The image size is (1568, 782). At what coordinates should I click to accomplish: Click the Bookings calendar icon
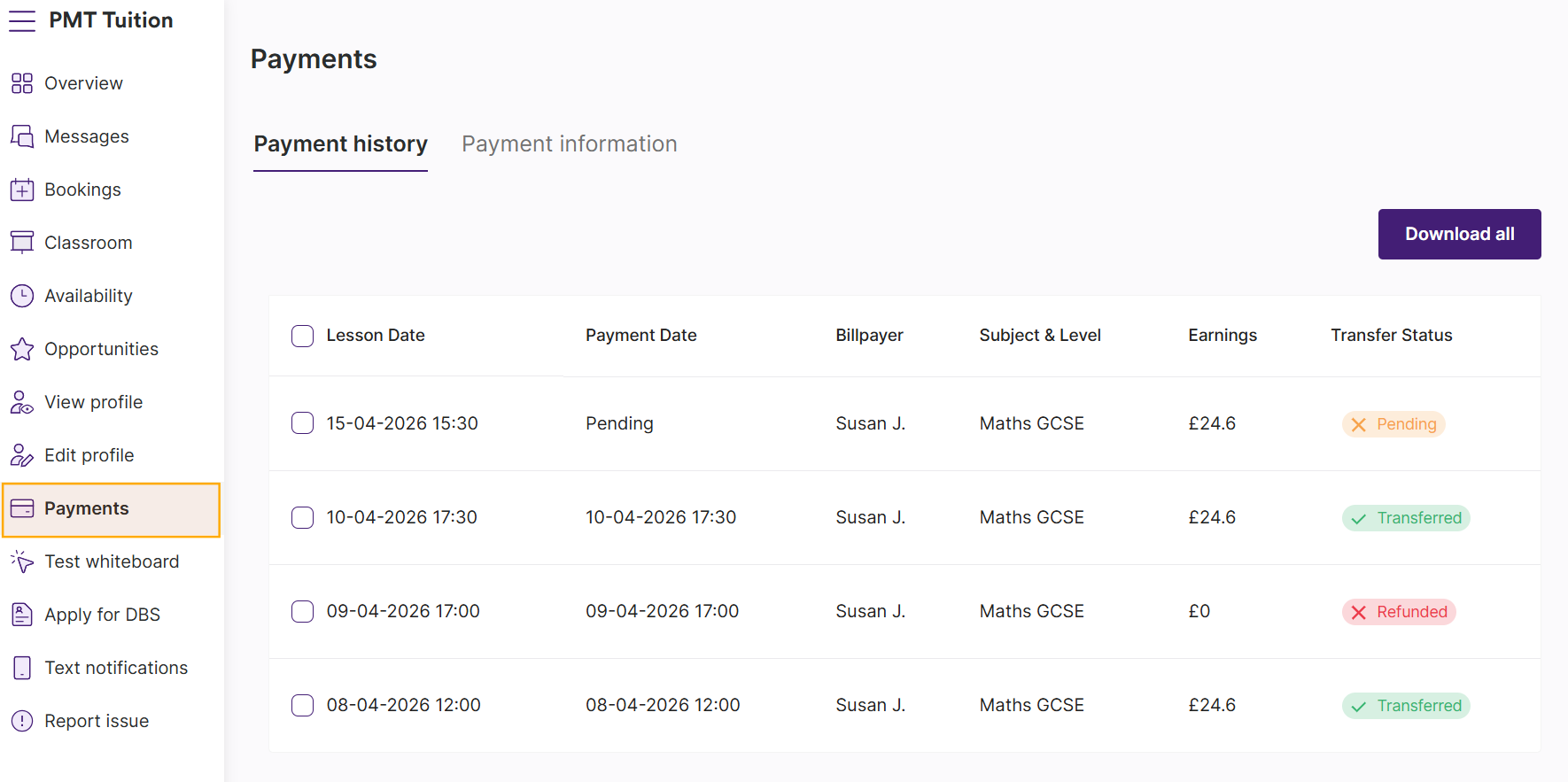(22, 190)
